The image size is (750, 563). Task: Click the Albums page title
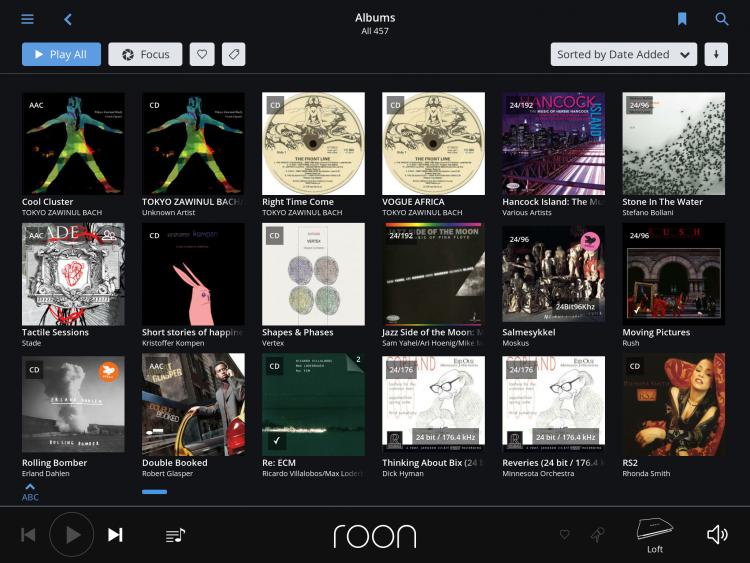coord(375,18)
